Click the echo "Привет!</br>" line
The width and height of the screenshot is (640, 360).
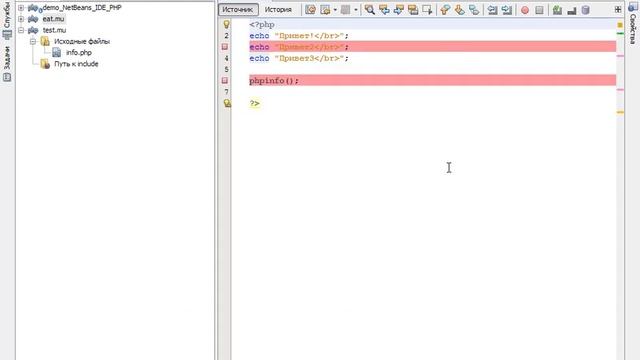pyautogui.click(x=299, y=36)
